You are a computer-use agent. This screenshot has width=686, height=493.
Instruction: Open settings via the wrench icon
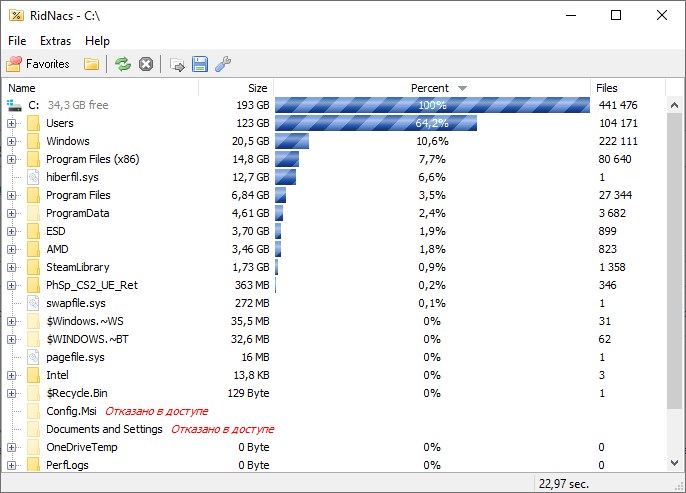[223, 64]
